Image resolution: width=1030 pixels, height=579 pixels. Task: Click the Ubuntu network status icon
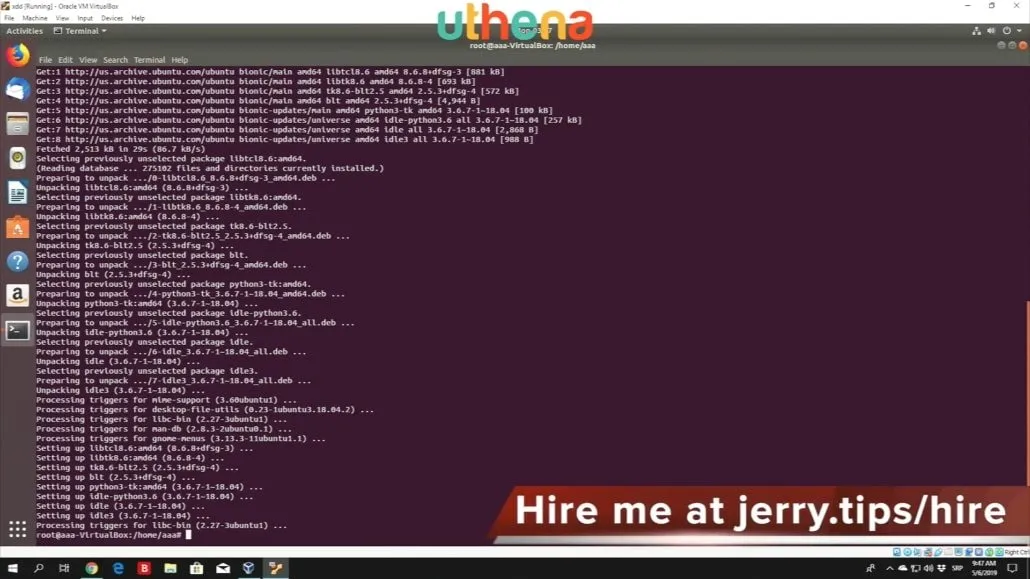(x=976, y=31)
